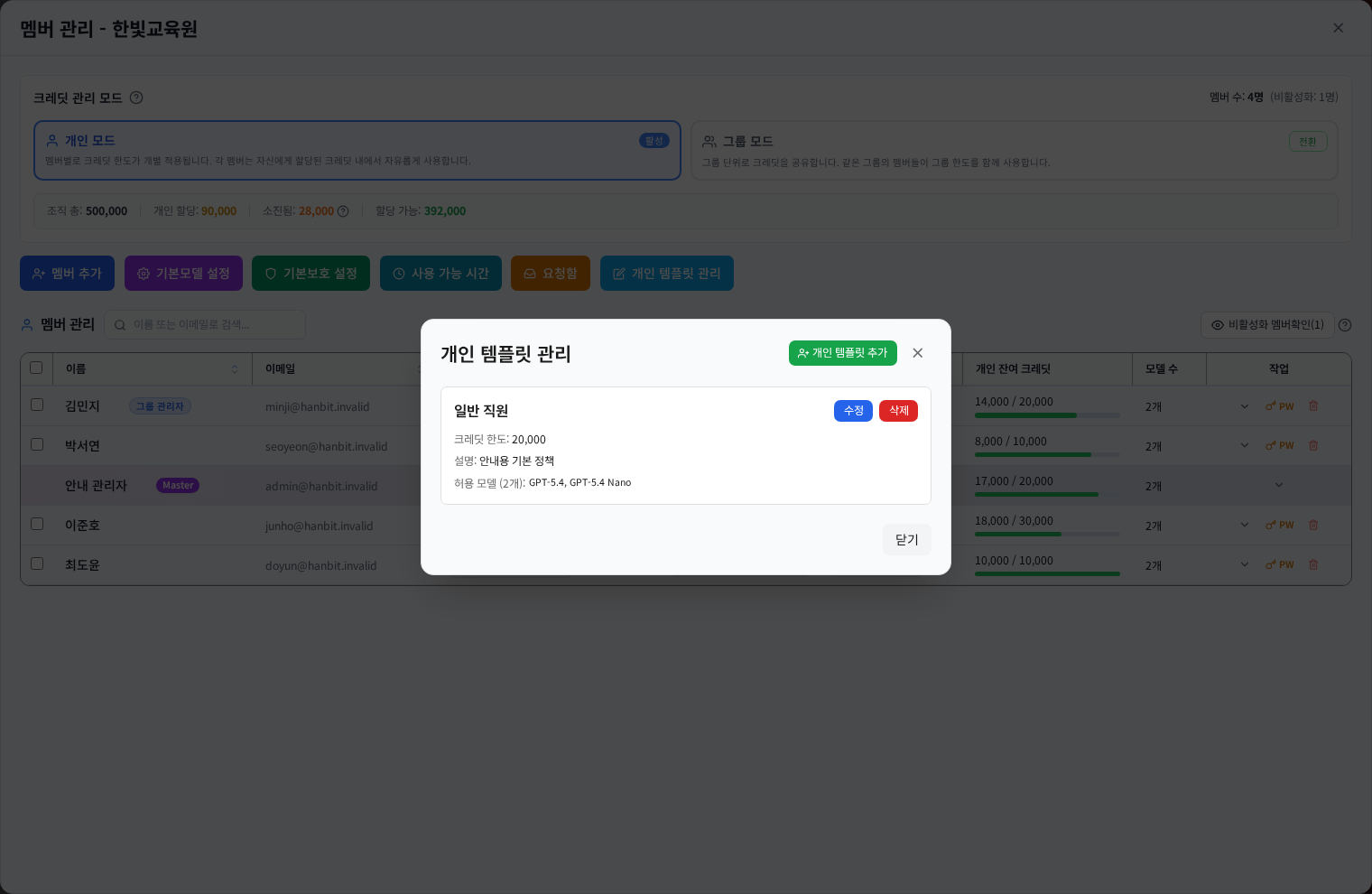1372x894 pixels.
Task: Delete member 박서연 with trash icon
Action: [1313, 446]
